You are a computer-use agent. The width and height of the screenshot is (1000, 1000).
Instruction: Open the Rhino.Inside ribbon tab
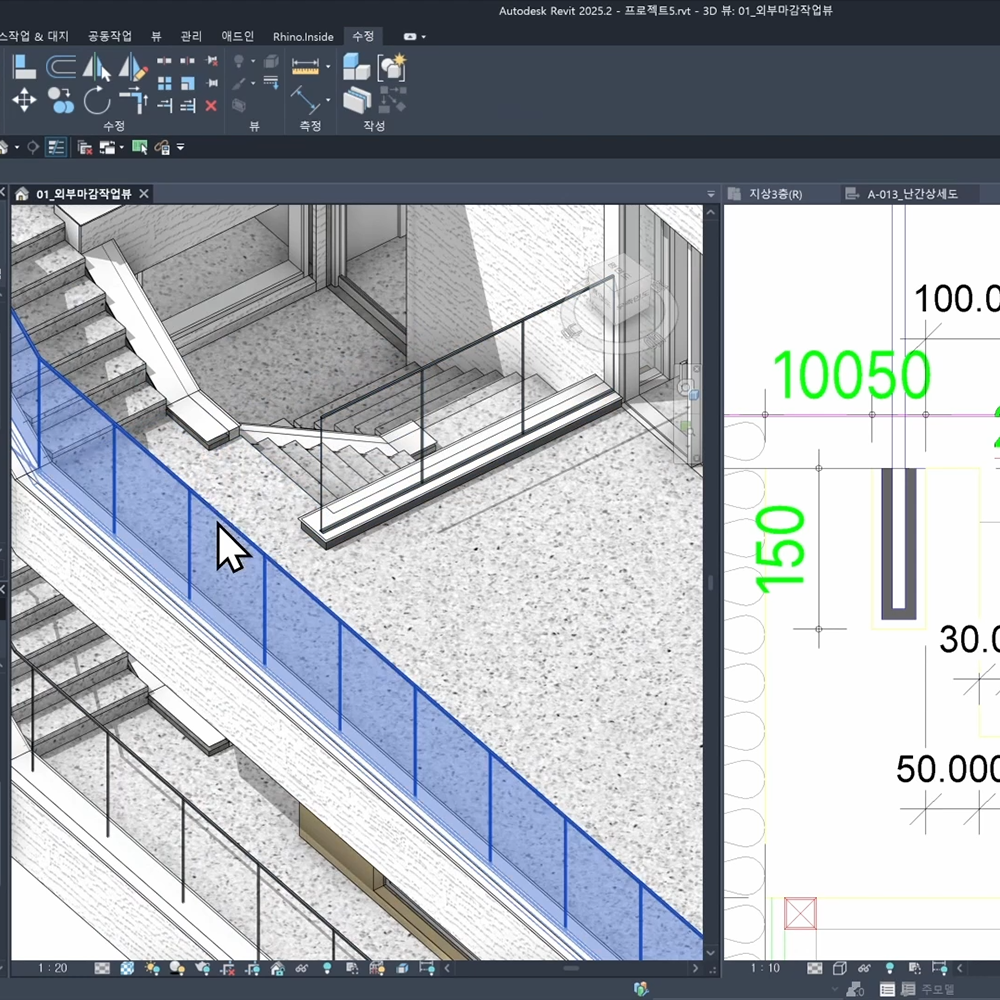coord(304,36)
